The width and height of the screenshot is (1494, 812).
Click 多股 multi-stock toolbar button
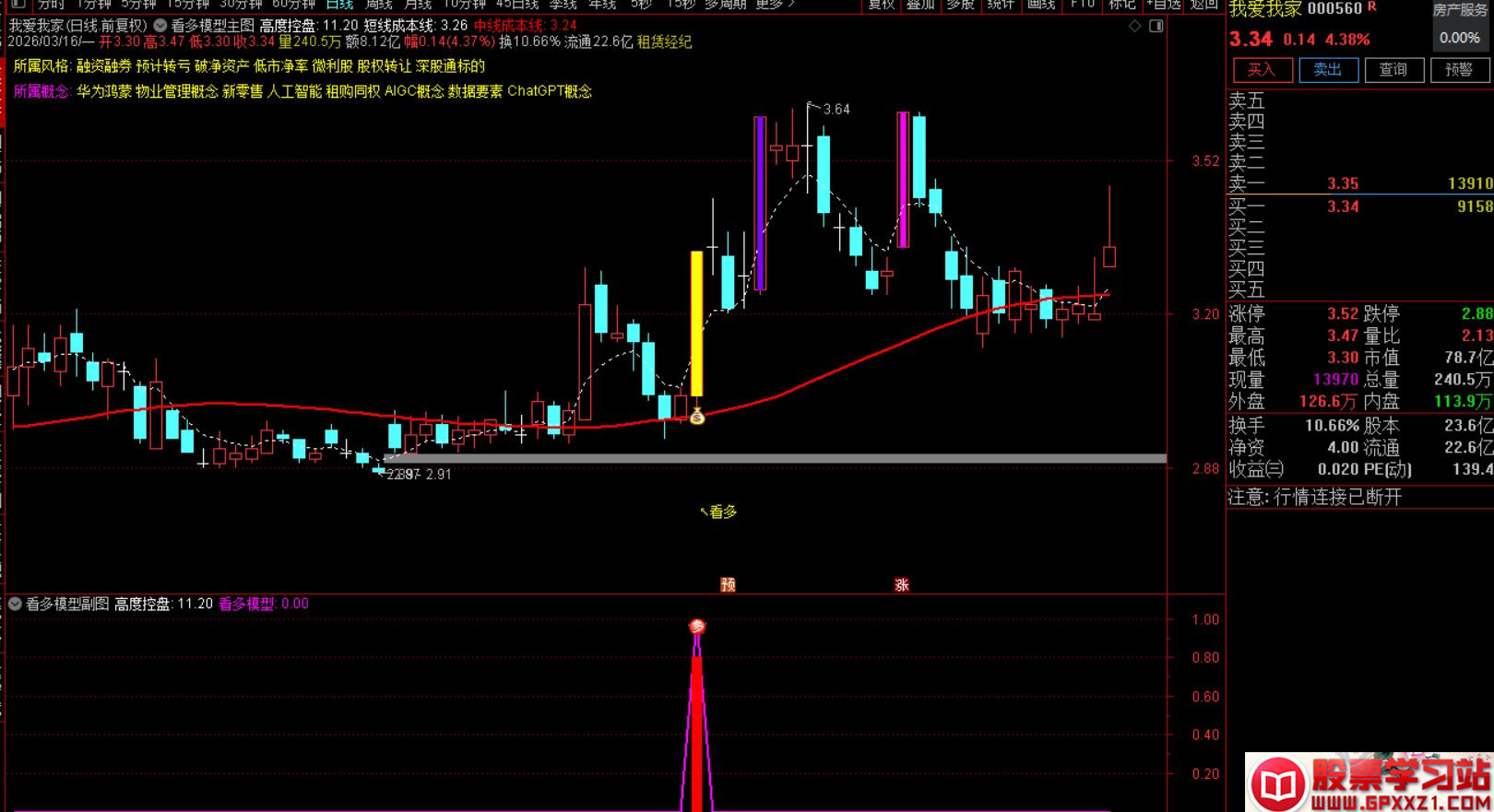click(960, 5)
